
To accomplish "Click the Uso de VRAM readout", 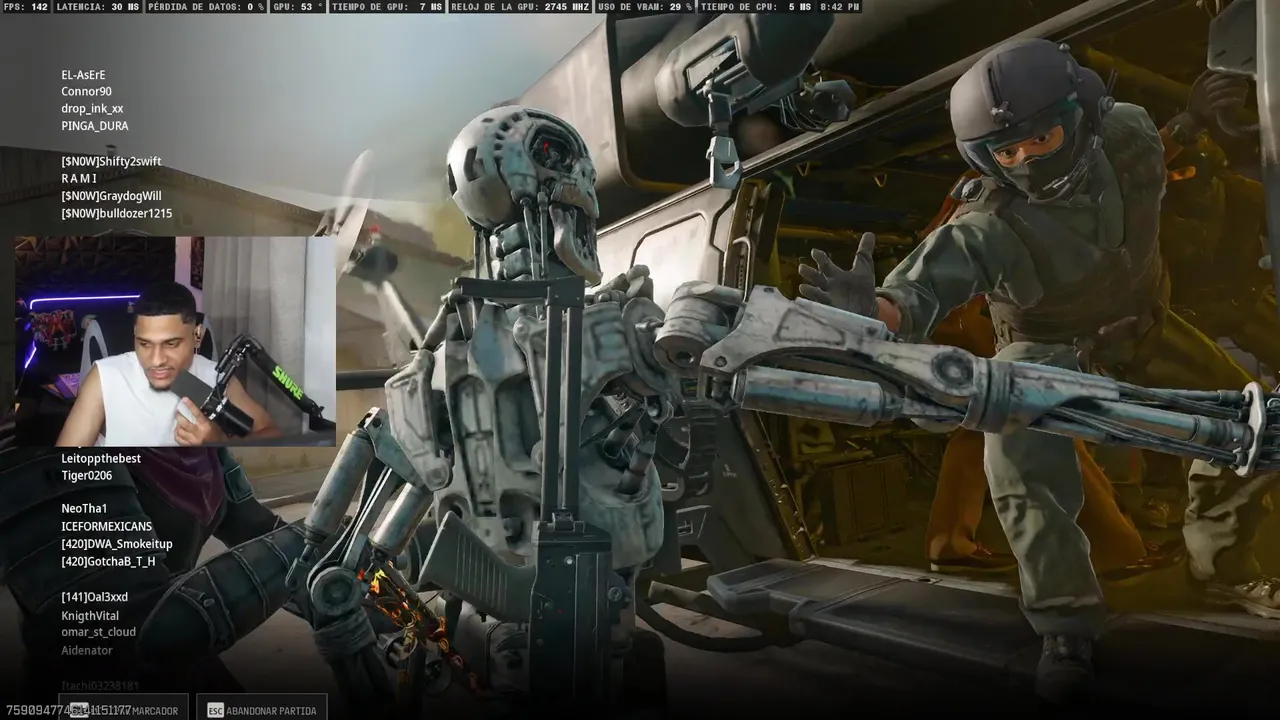I will click(644, 7).
